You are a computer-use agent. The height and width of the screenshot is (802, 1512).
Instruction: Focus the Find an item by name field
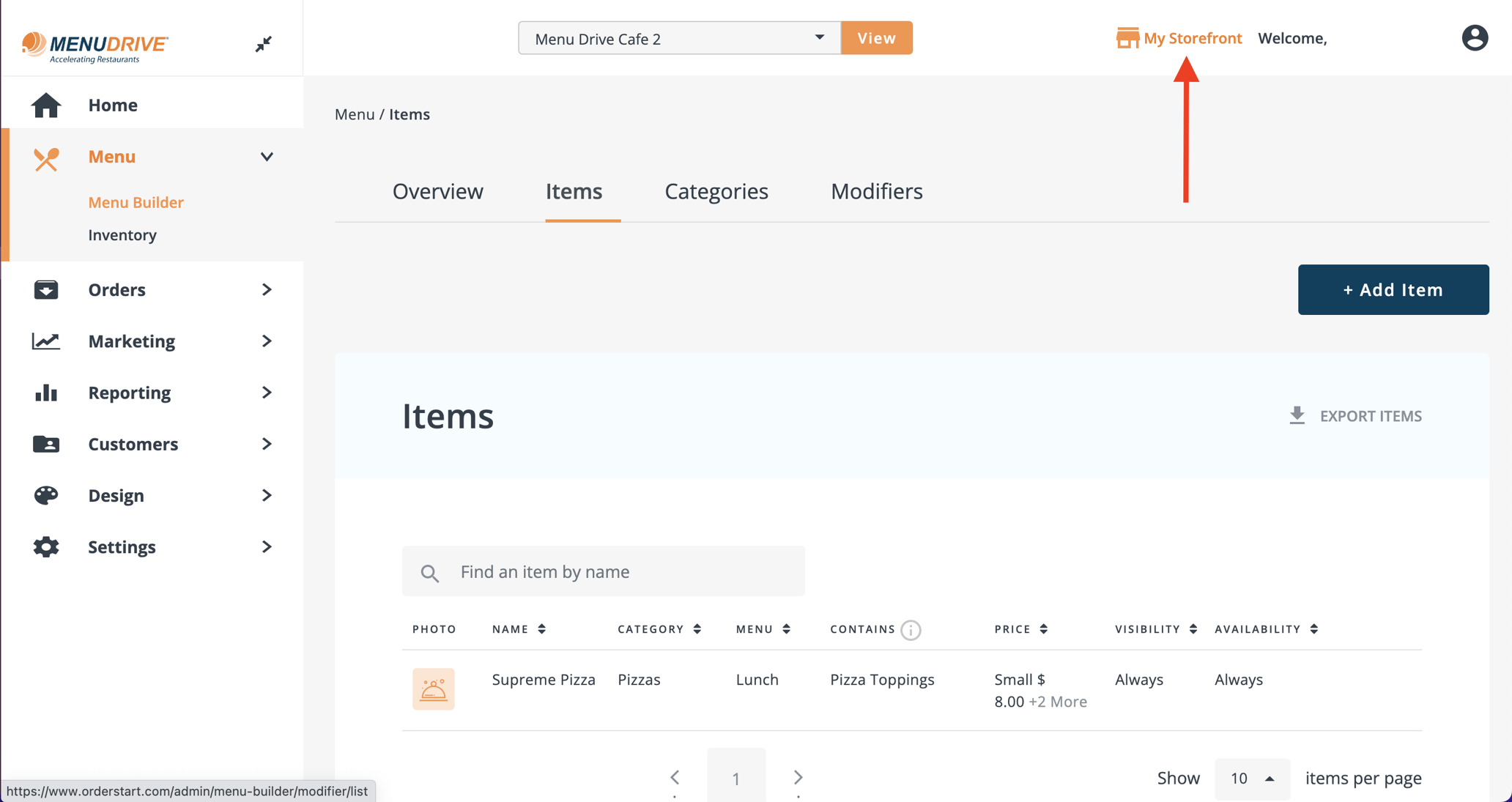[604, 571]
